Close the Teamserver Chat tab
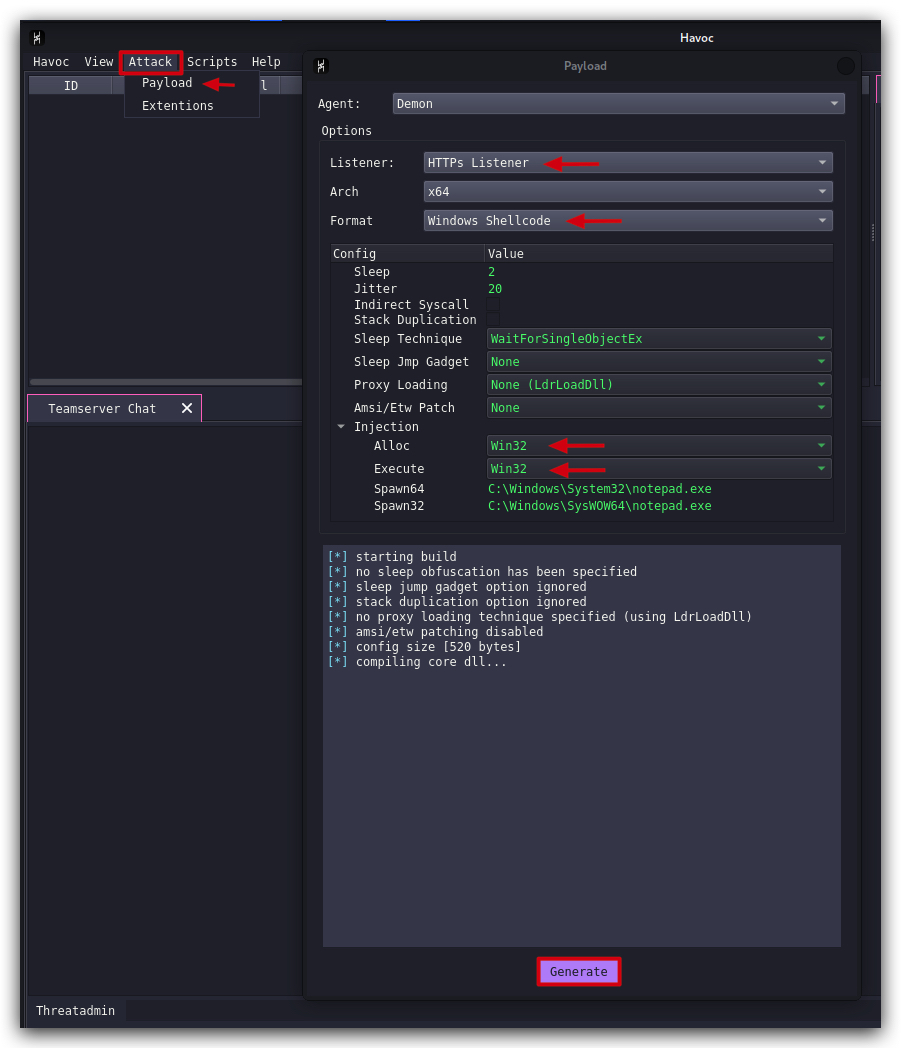The image size is (901, 1048). click(187, 408)
